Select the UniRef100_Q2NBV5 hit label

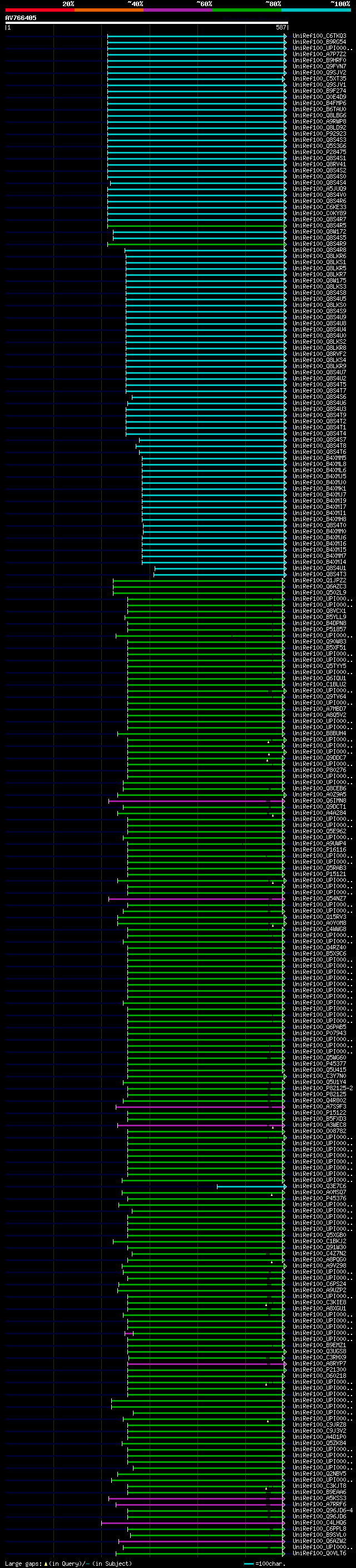[319, 1473]
